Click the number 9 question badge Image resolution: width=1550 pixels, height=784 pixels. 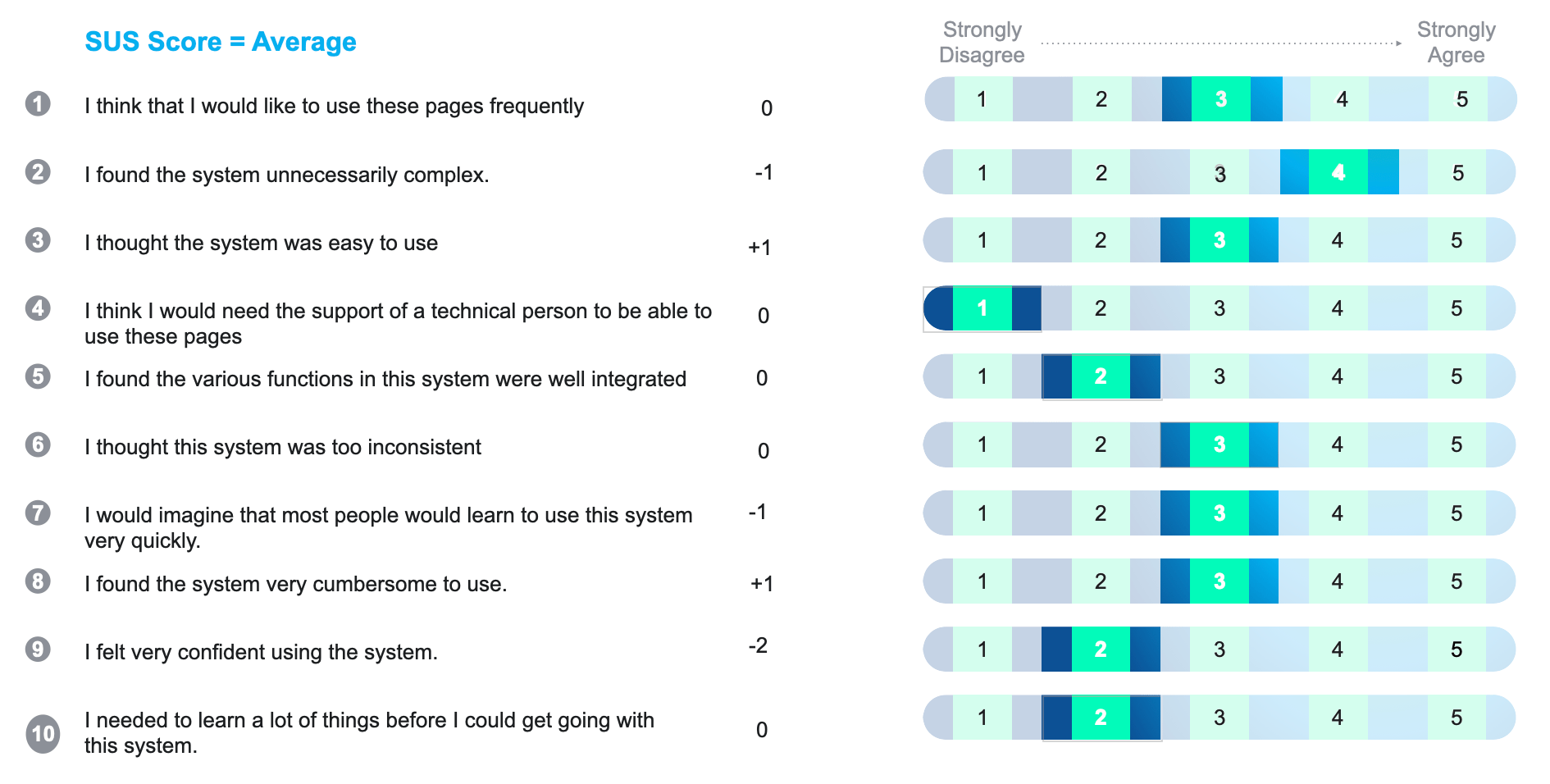tap(38, 650)
